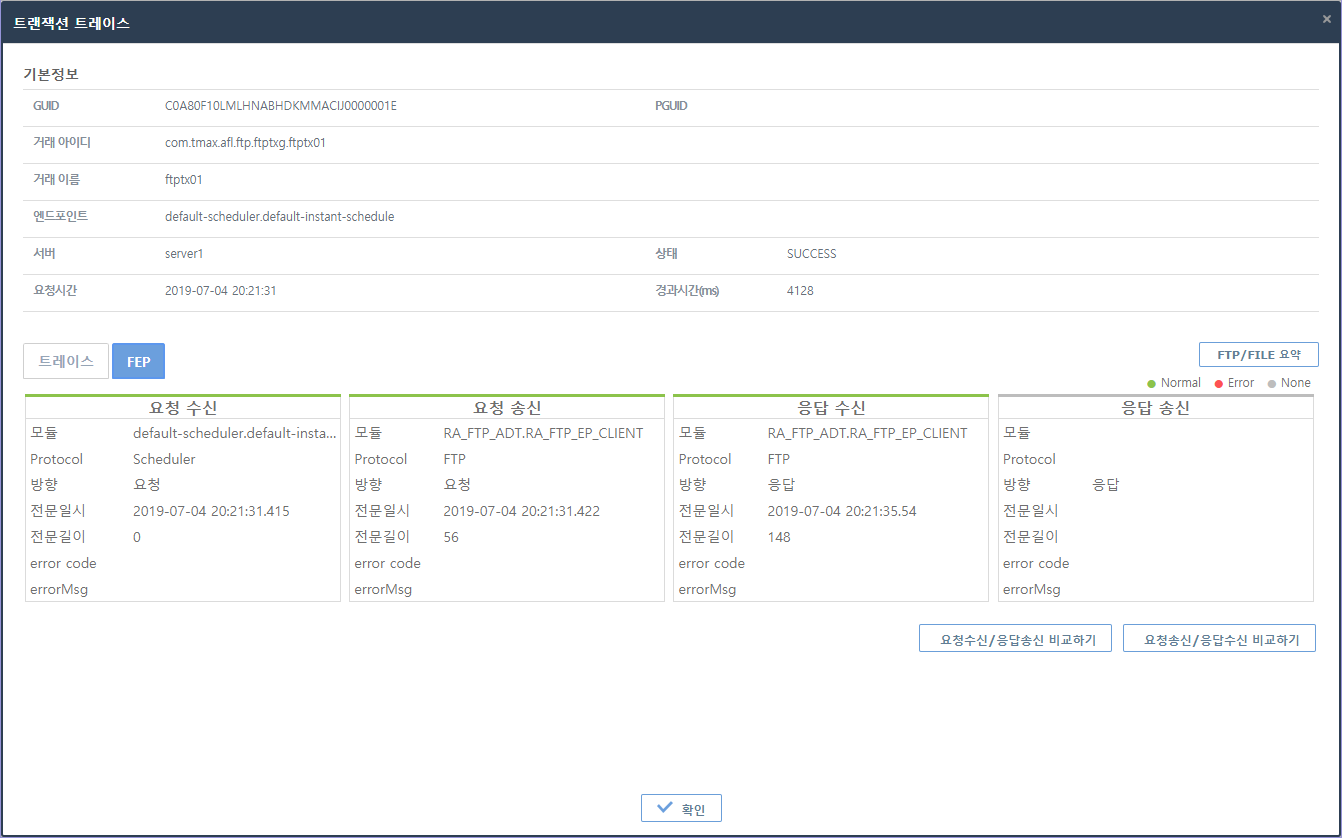Select the server1 server value
Viewport: 1342px width, 838px height.
183,253
